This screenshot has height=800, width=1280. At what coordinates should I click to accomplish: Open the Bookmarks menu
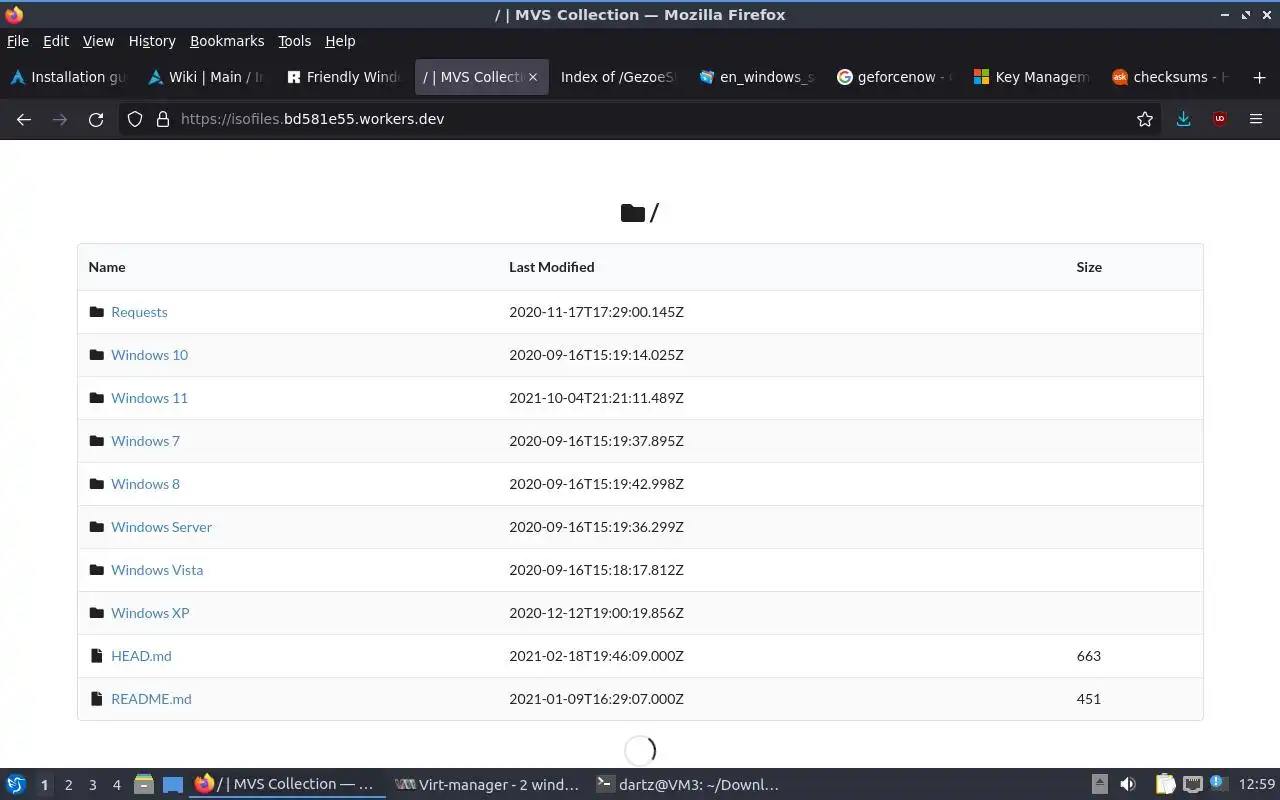click(227, 41)
